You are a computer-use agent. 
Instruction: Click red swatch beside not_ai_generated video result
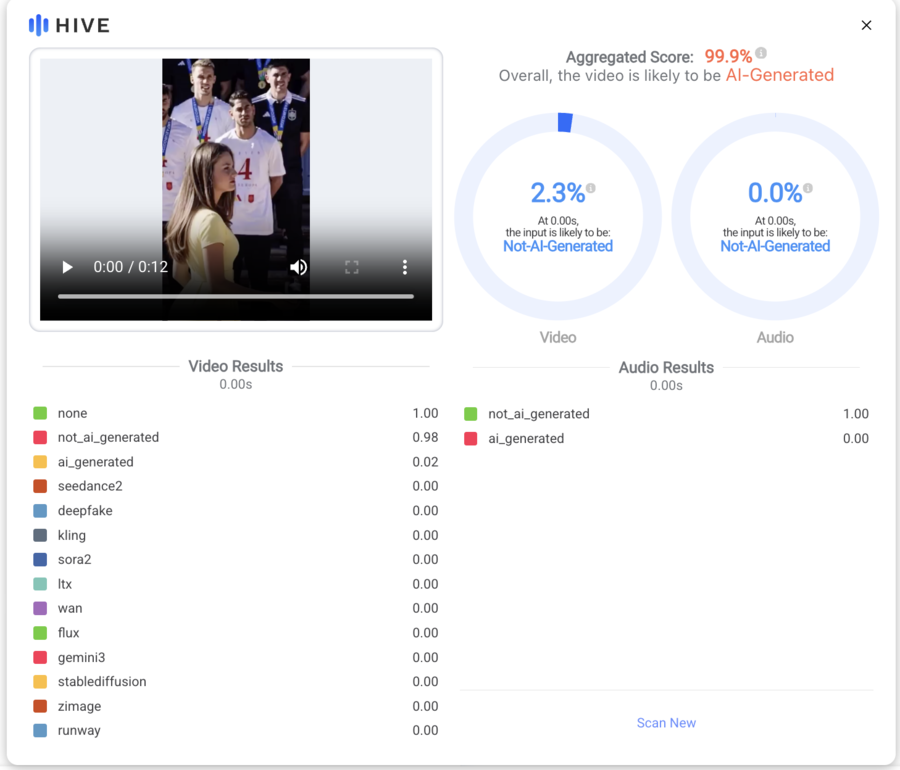[x=40, y=438]
